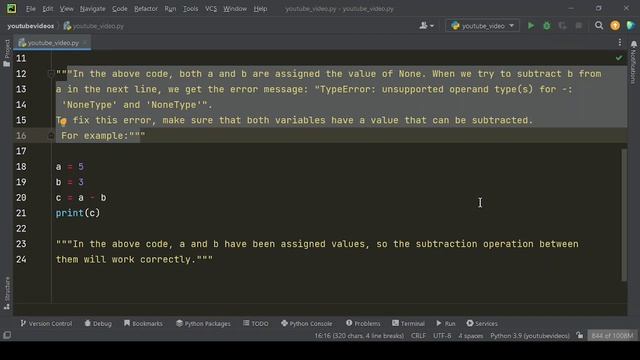Collapse fold marker on line 16
The height and width of the screenshot is (360, 640).
point(51,136)
